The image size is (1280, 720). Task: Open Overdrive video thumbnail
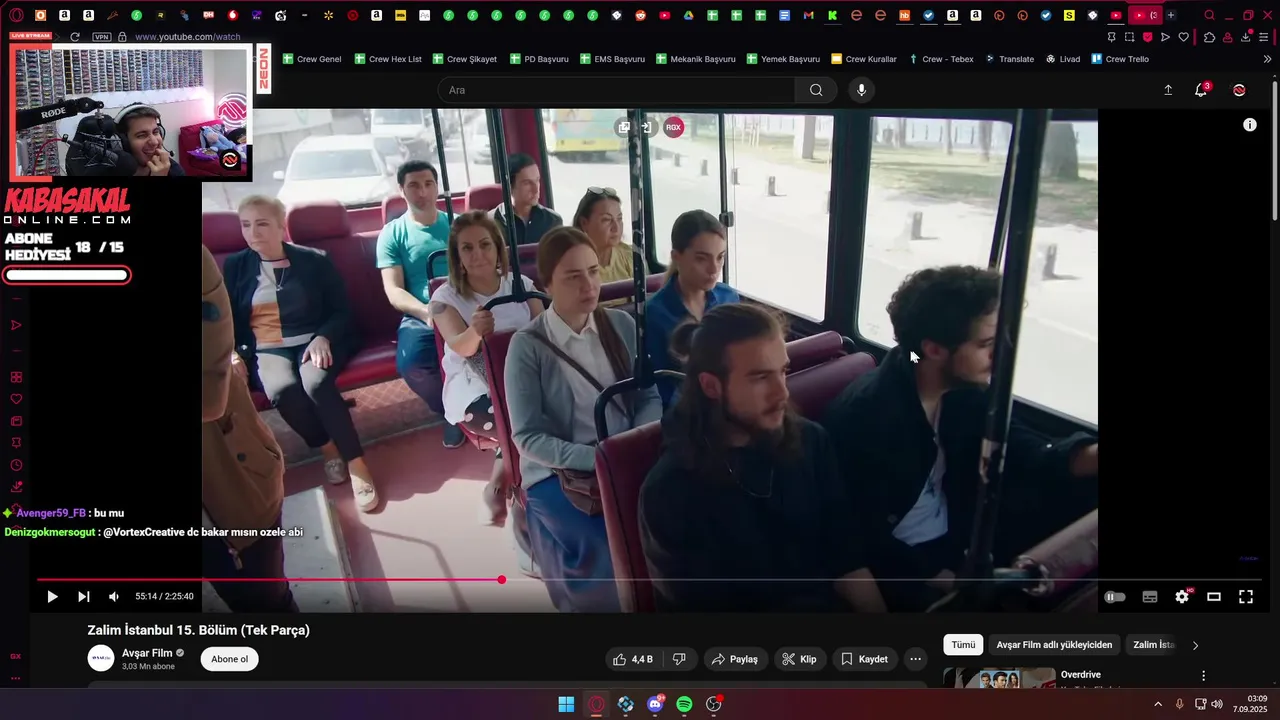999,678
